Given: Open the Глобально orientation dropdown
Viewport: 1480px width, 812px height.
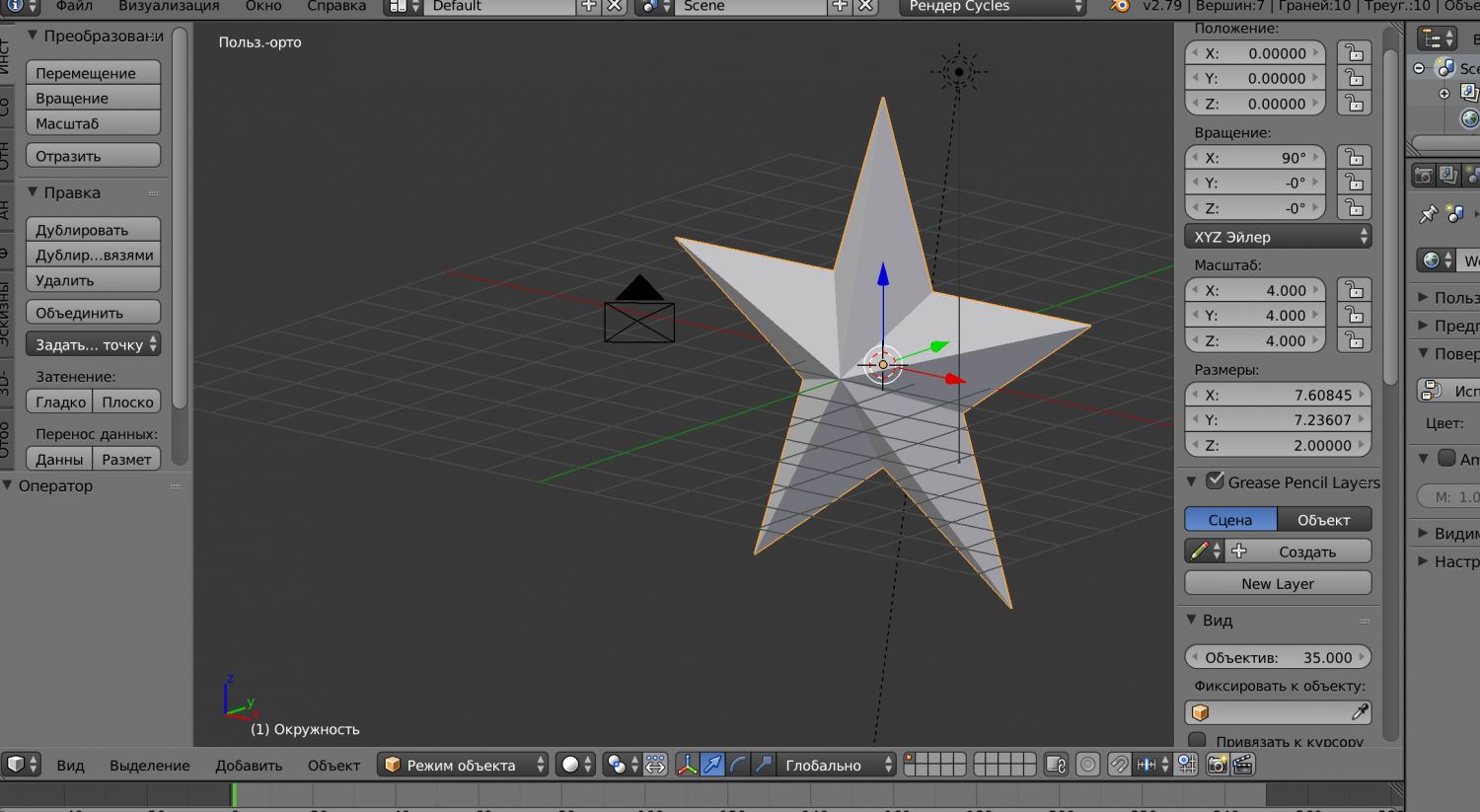Looking at the screenshot, I should click(837, 765).
